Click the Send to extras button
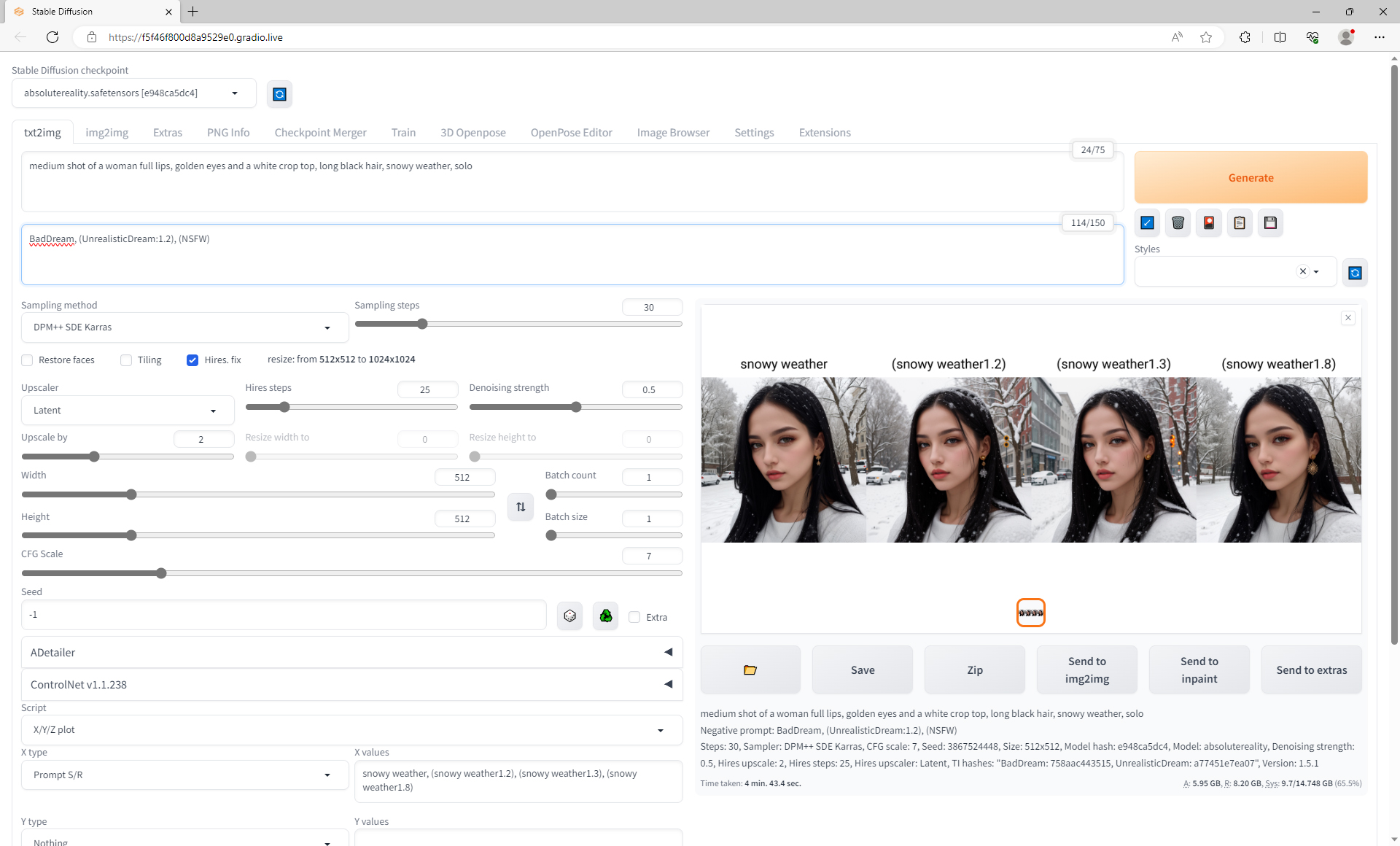 point(1311,670)
